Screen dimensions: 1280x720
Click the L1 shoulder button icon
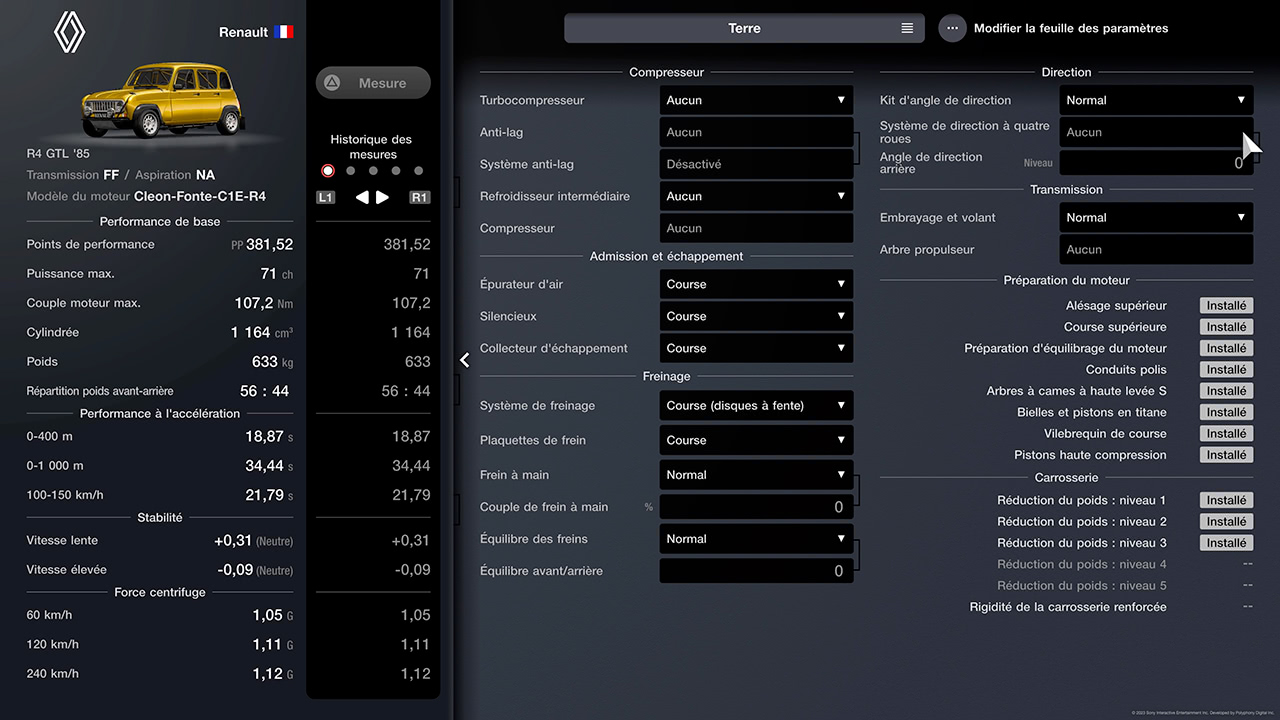tap(325, 197)
